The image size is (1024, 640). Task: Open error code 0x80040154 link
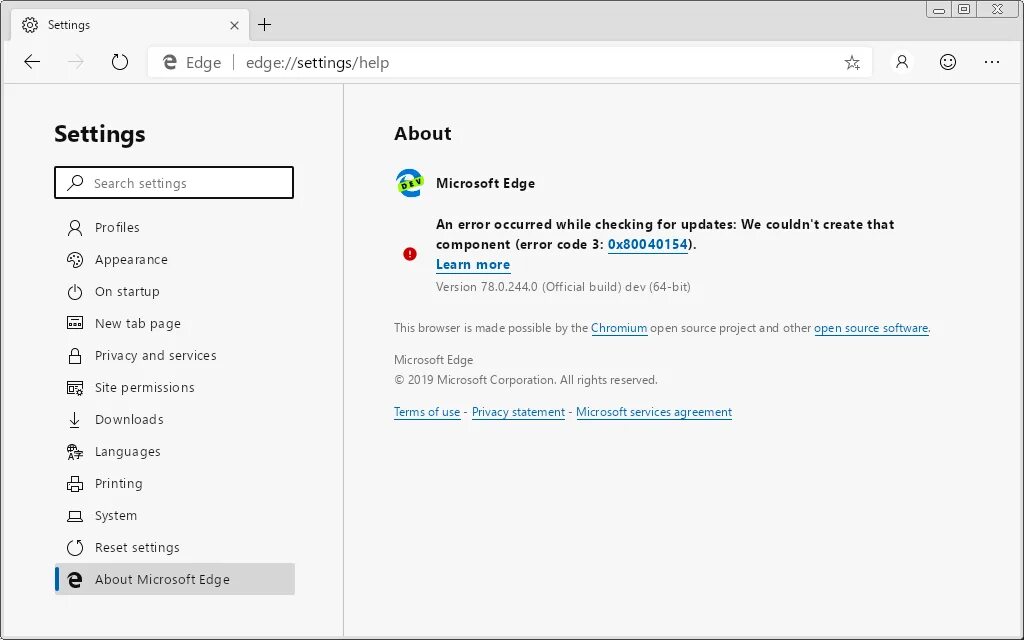pyautogui.click(x=648, y=244)
